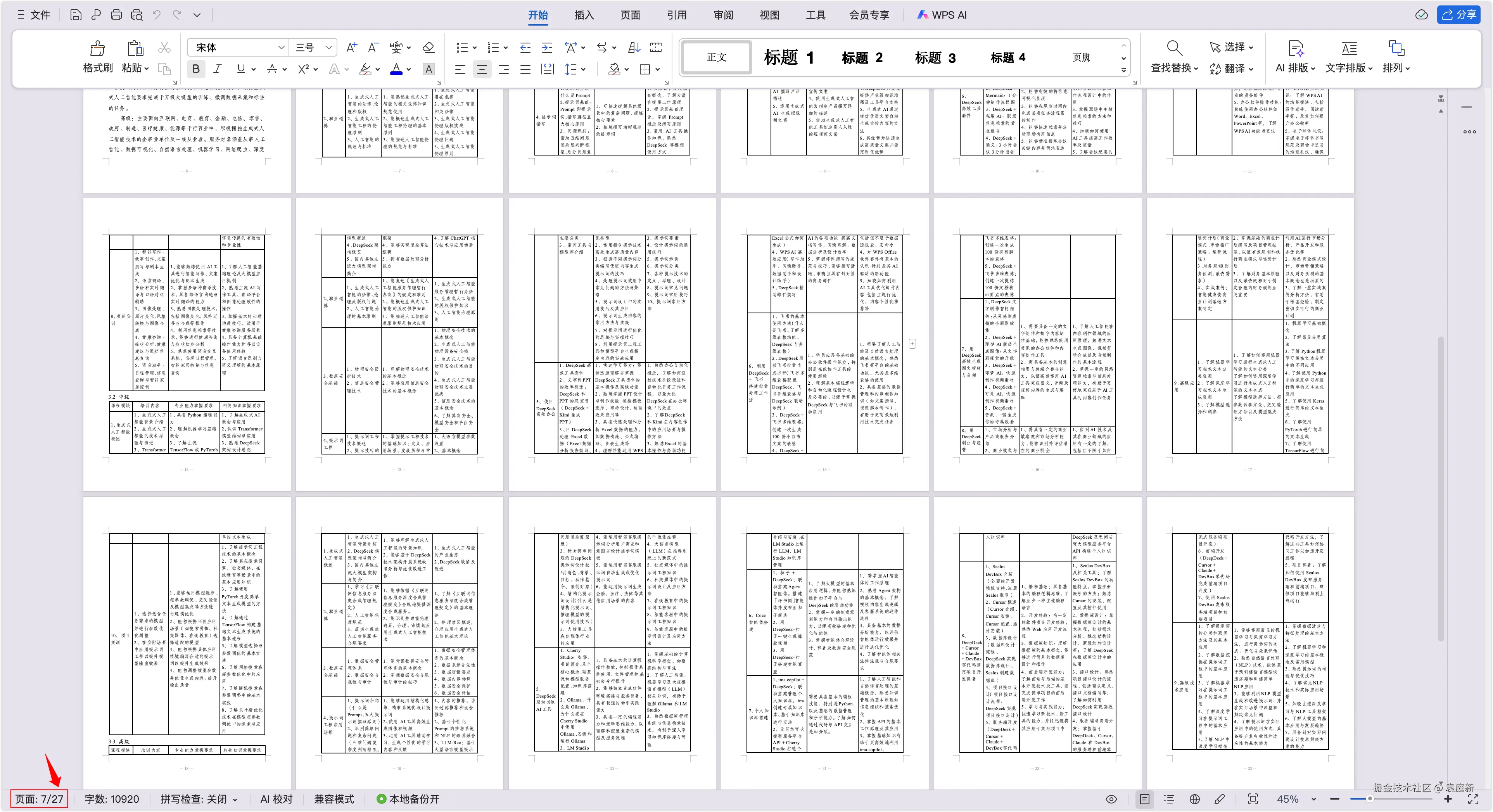Viewport: 1493px width, 812px height.
Task: Click the zoom slider handle
Action: pyautogui.click(x=1370, y=799)
